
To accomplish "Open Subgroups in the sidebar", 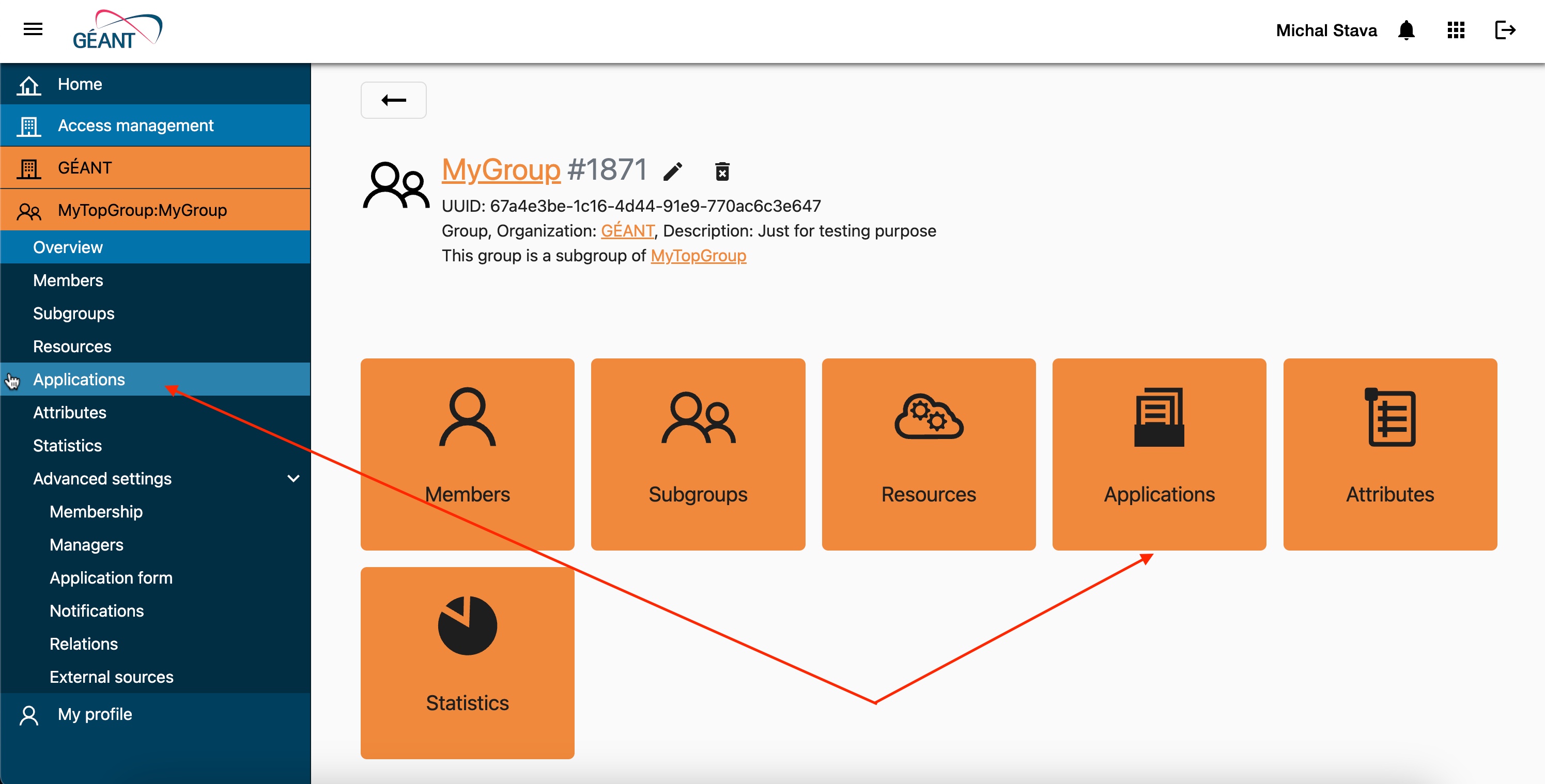I will pos(156,313).
